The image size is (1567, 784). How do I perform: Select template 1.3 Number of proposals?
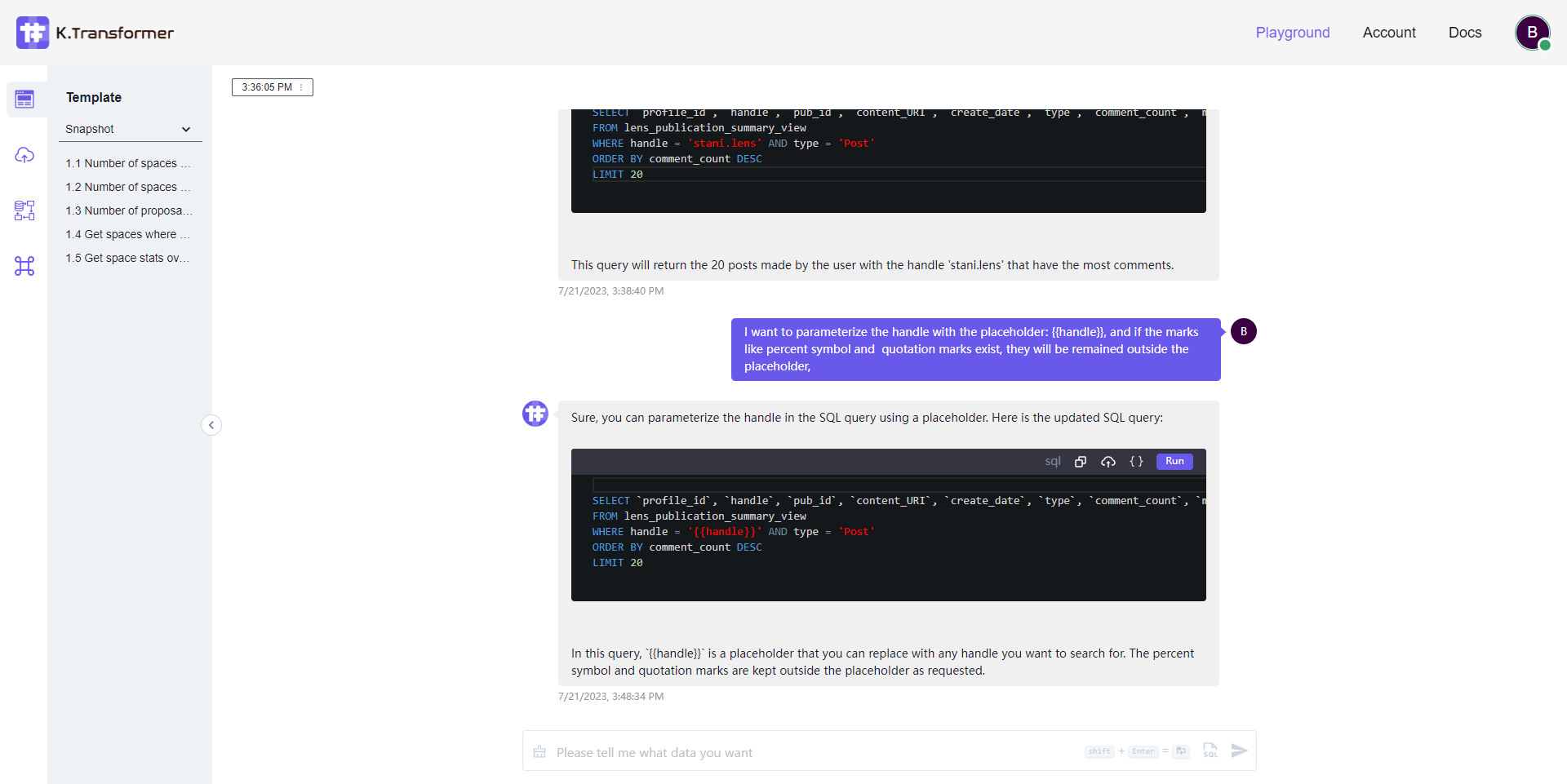(129, 210)
